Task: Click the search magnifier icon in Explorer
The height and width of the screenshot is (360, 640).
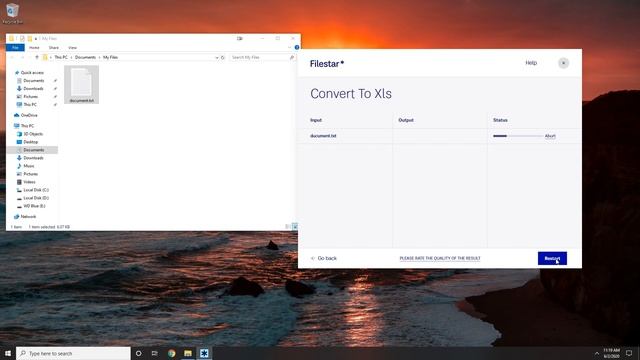Action: click(x=292, y=58)
